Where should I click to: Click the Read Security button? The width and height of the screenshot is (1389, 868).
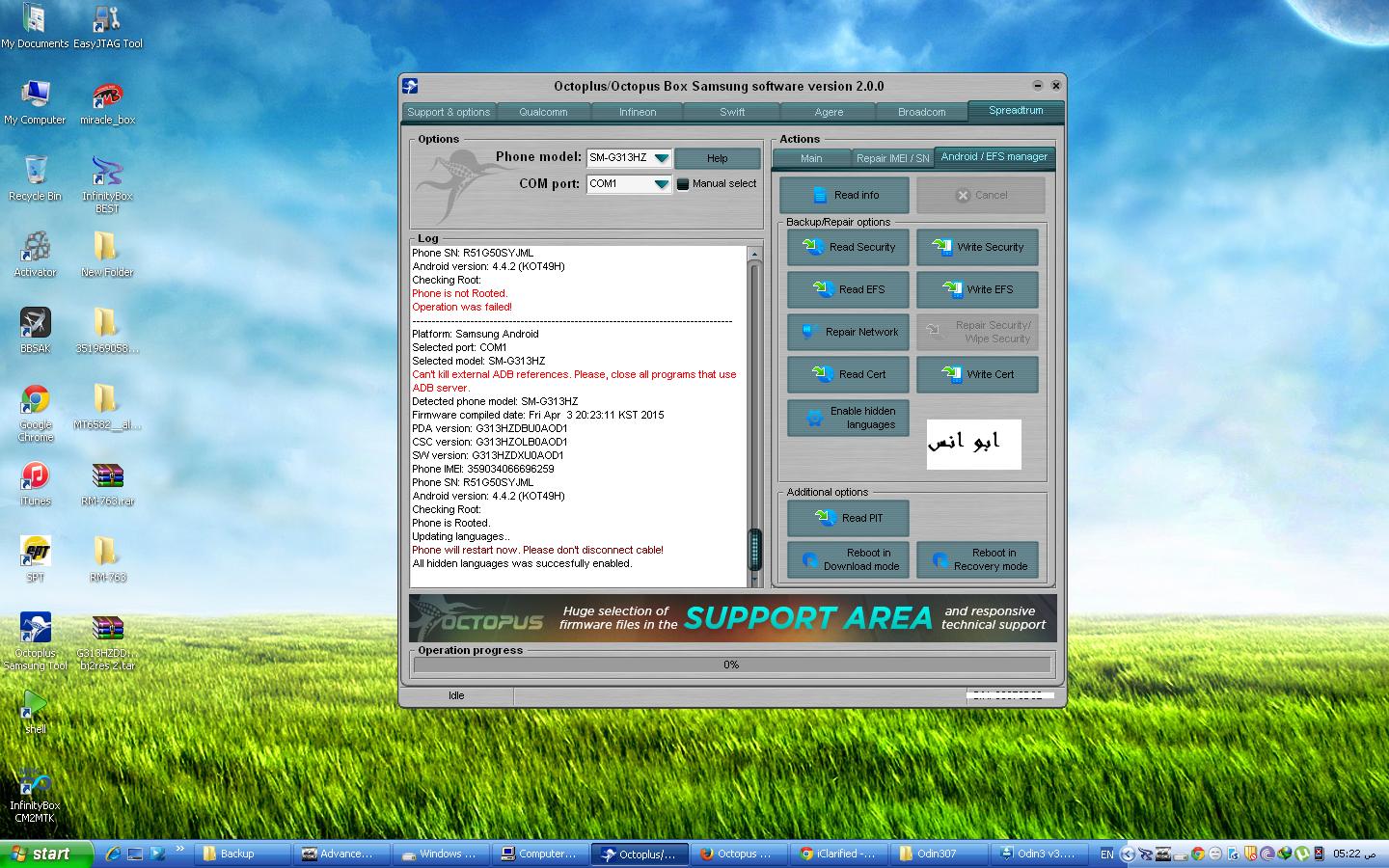pos(848,247)
